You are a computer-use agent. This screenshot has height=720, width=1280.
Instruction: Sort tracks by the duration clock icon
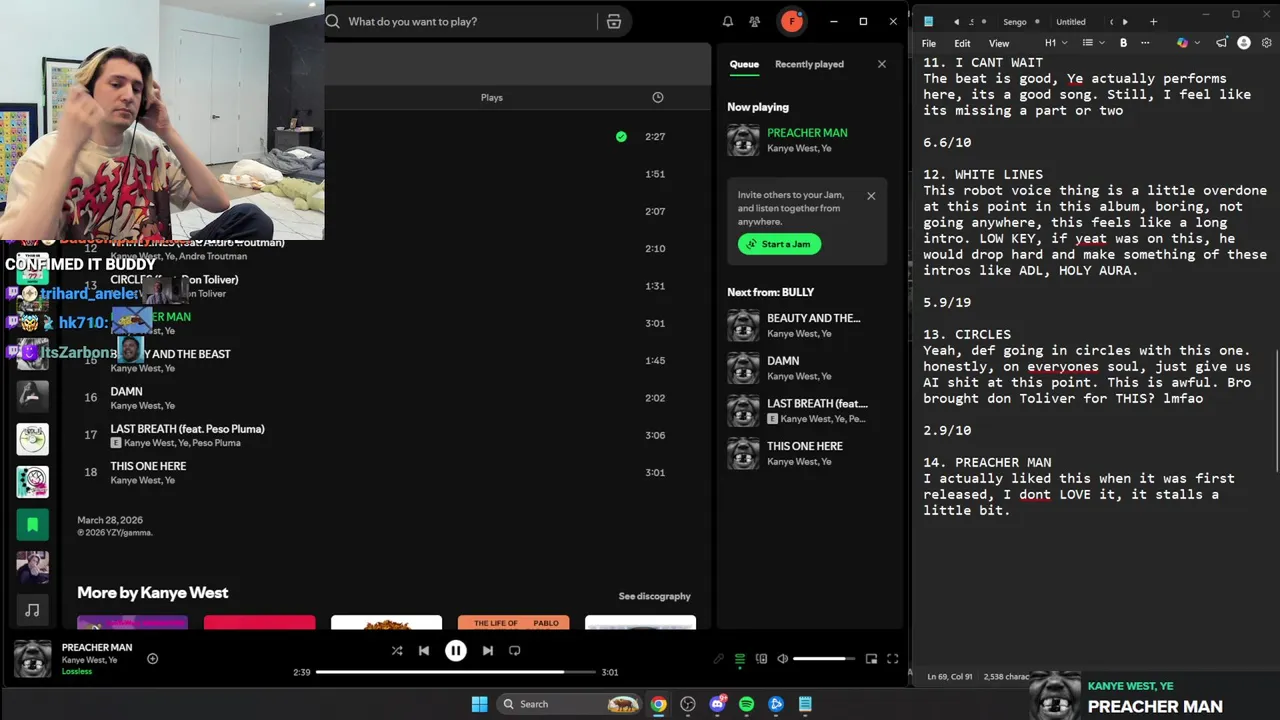(657, 97)
